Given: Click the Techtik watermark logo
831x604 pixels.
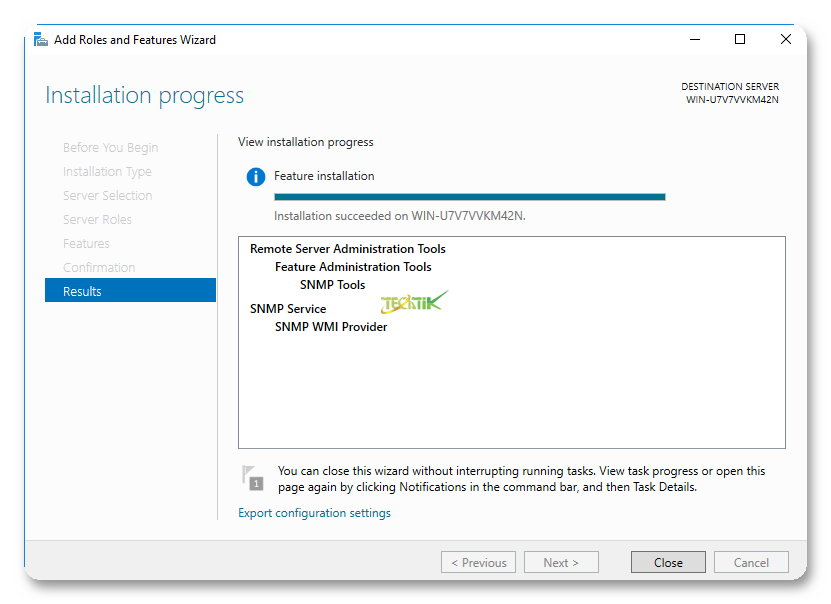Looking at the screenshot, I should click(414, 302).
